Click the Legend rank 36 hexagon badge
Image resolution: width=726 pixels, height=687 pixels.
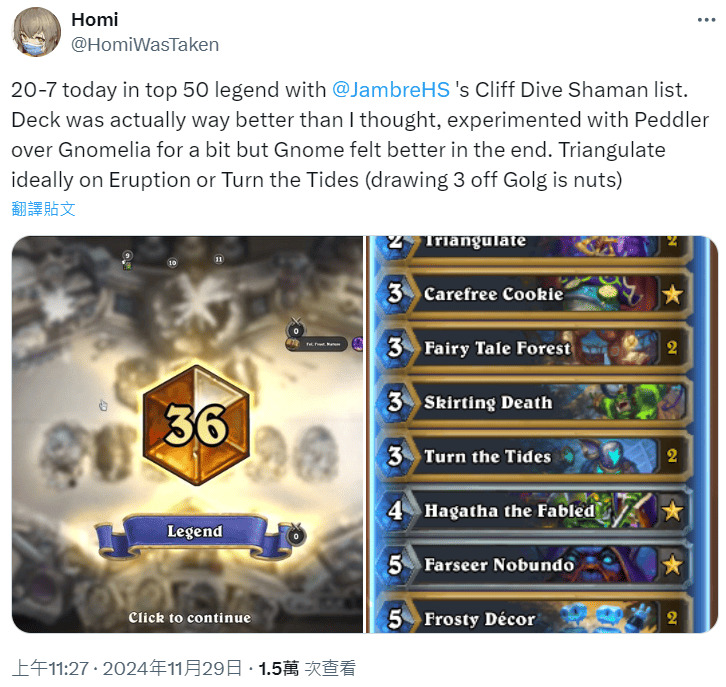pos(196,425)
